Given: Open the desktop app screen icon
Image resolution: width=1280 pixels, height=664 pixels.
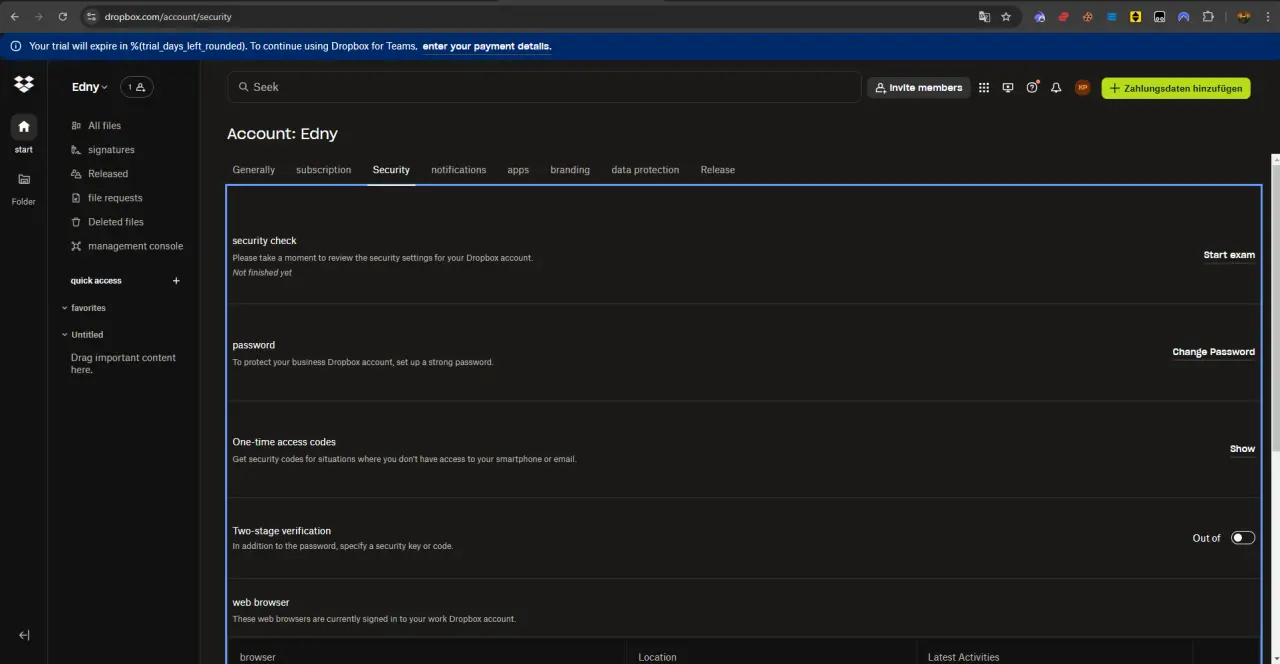Looking at the screenshot, I should 1008,88.
